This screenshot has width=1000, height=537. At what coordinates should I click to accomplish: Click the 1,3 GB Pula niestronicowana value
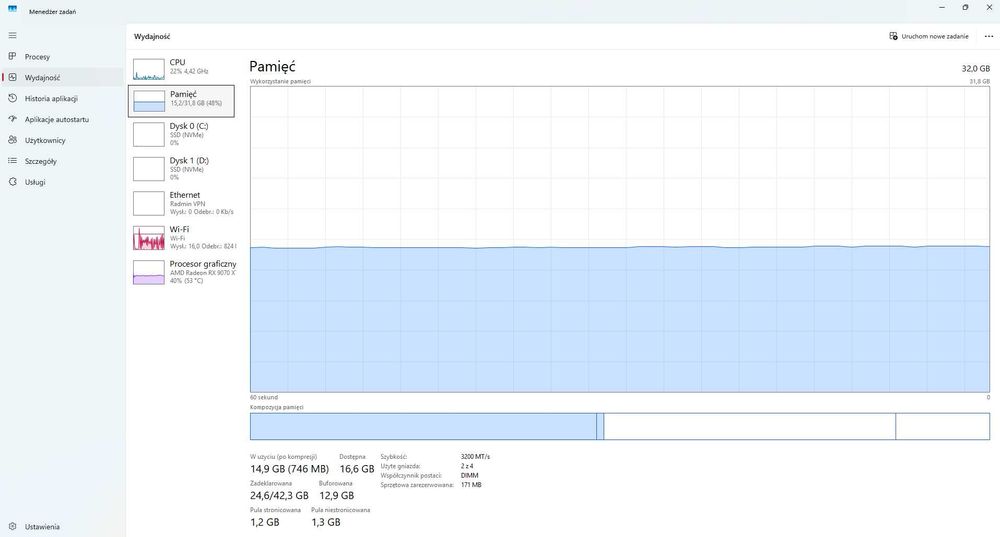tap(326, 522)
